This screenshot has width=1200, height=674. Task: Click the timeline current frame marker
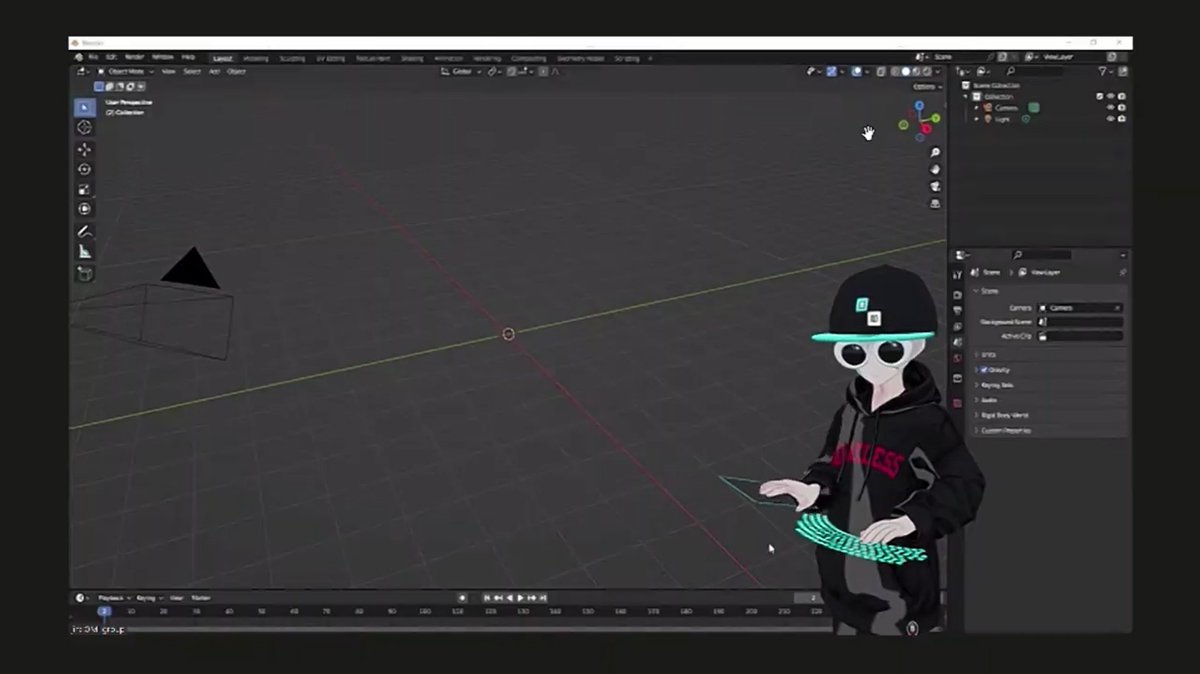click(x=104, y=611)
